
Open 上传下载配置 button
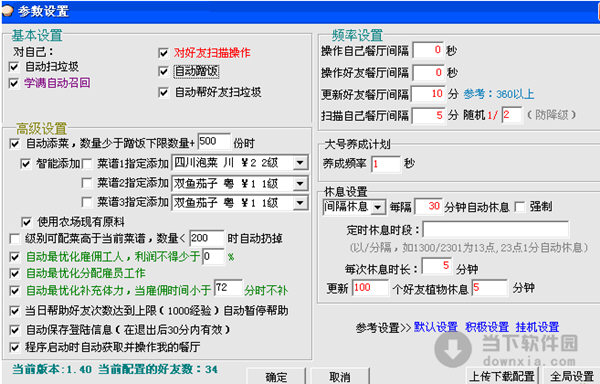pyautogui.click(x=502, y=376)
